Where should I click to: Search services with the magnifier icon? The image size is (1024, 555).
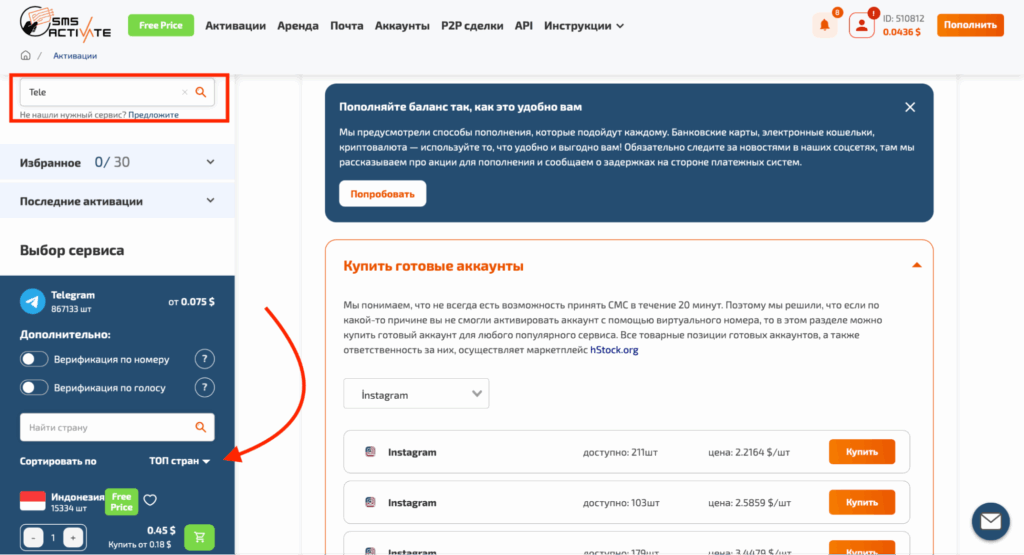click(201, 92)
